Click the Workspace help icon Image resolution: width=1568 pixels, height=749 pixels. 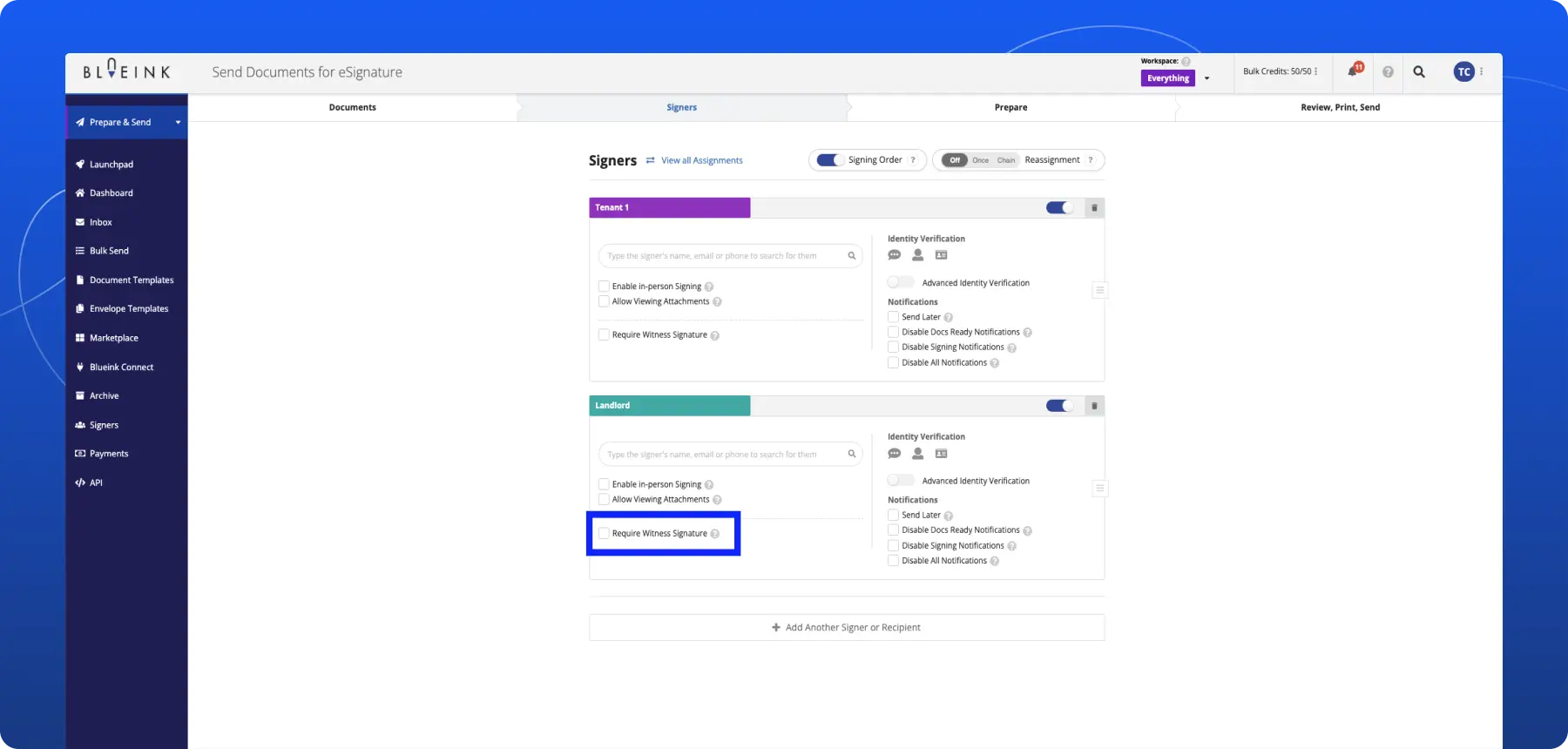tap(1186, 61)
